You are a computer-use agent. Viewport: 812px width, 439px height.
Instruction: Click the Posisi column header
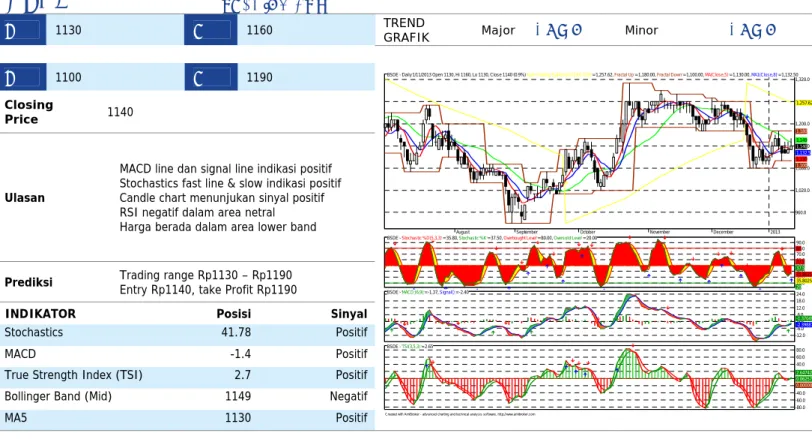click(x=234, y=314)
